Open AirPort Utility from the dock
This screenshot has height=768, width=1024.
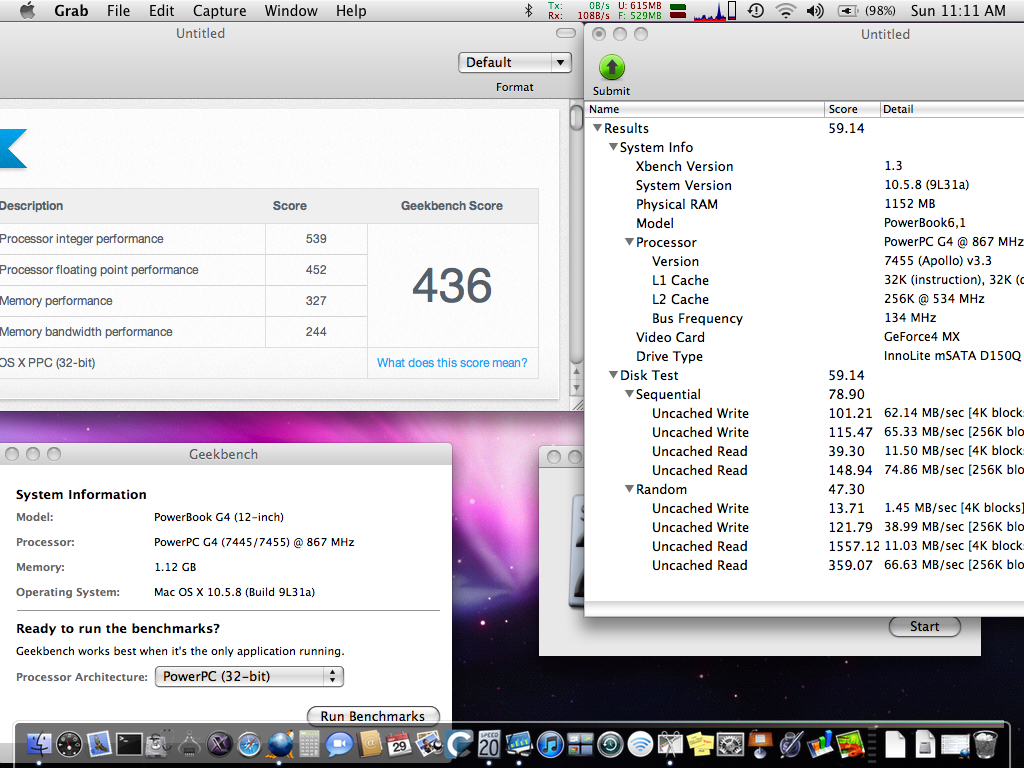click(640, 744)
